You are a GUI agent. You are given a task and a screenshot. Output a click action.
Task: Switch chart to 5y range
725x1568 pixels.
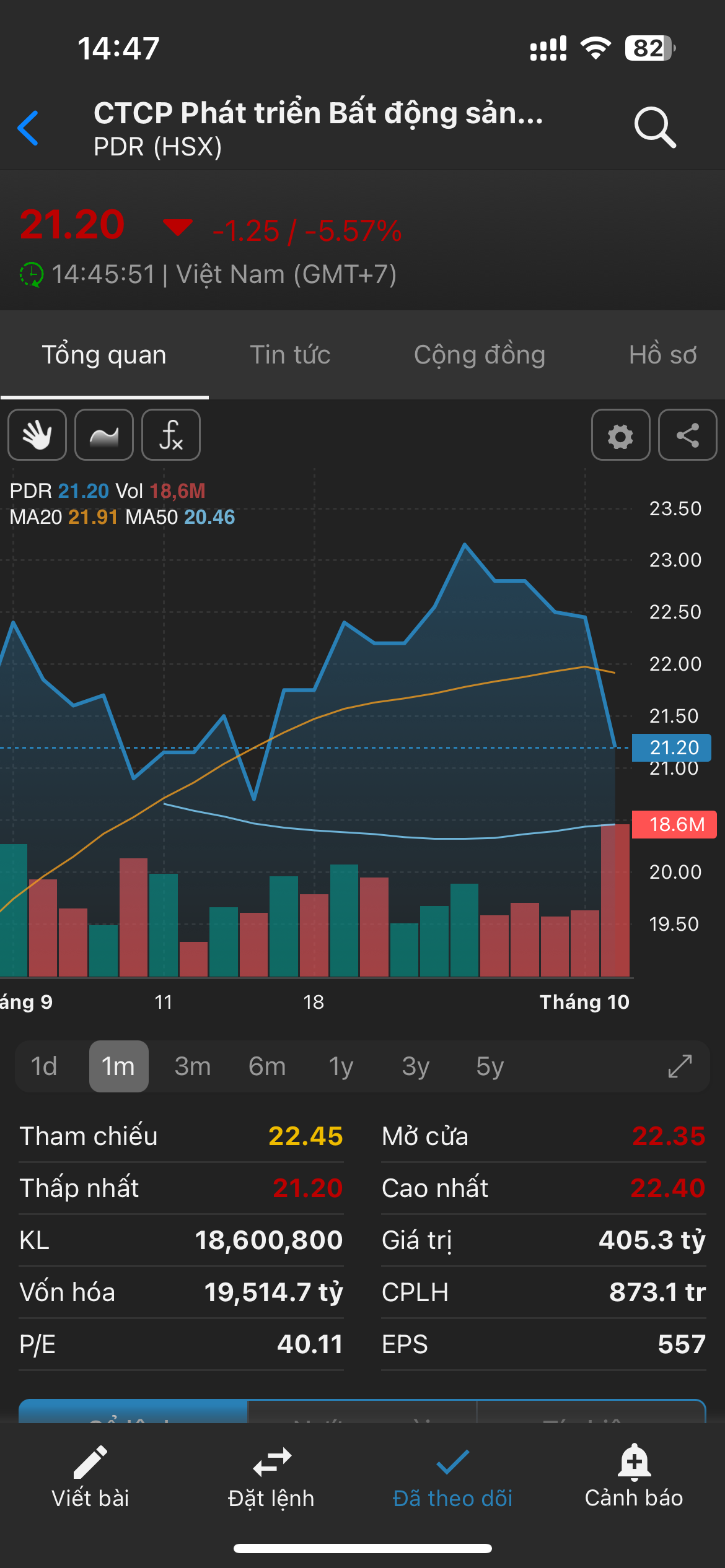(490, 1066)
